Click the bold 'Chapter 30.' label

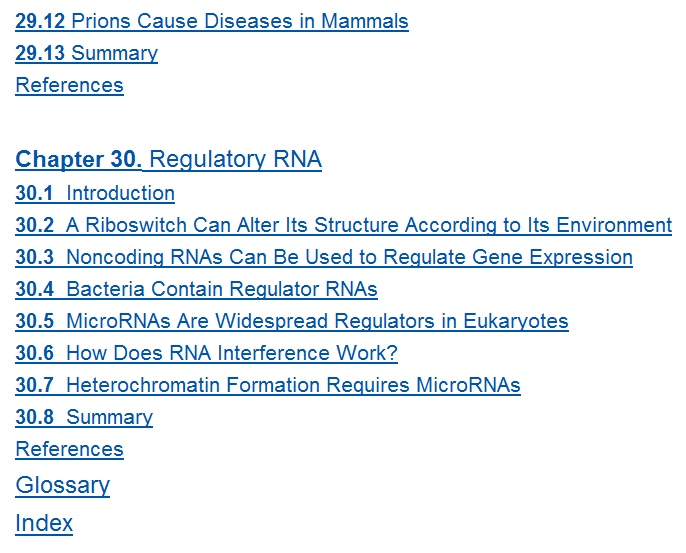click(79, 160)
